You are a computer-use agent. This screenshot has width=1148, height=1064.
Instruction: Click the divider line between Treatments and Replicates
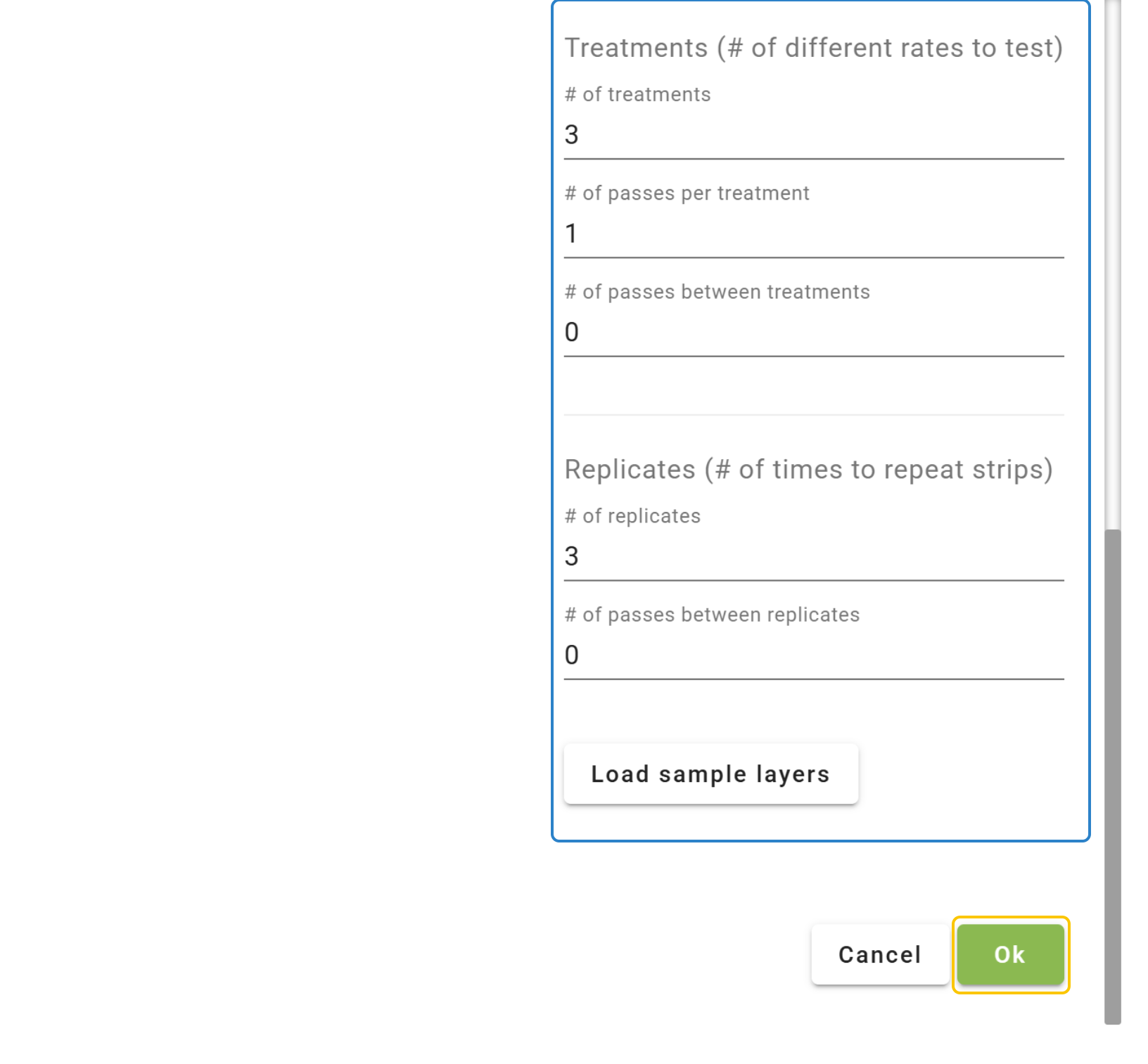(813, 415)
